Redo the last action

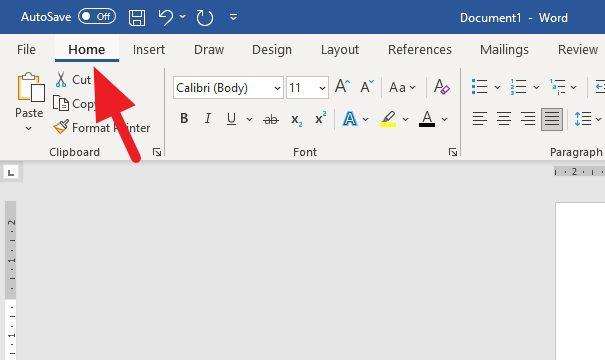click(x=205, y=18)
